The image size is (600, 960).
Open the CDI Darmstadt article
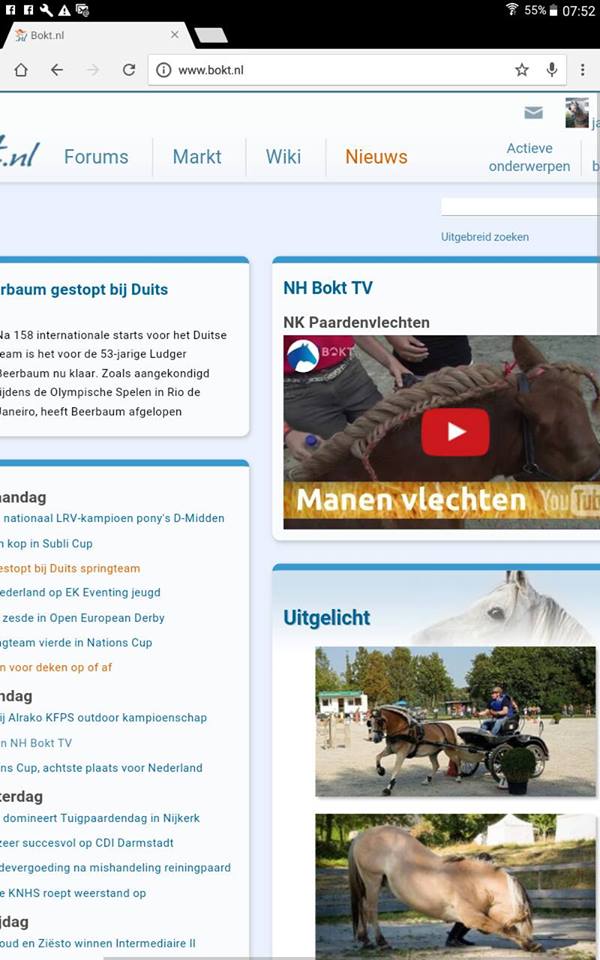point(87,843)
